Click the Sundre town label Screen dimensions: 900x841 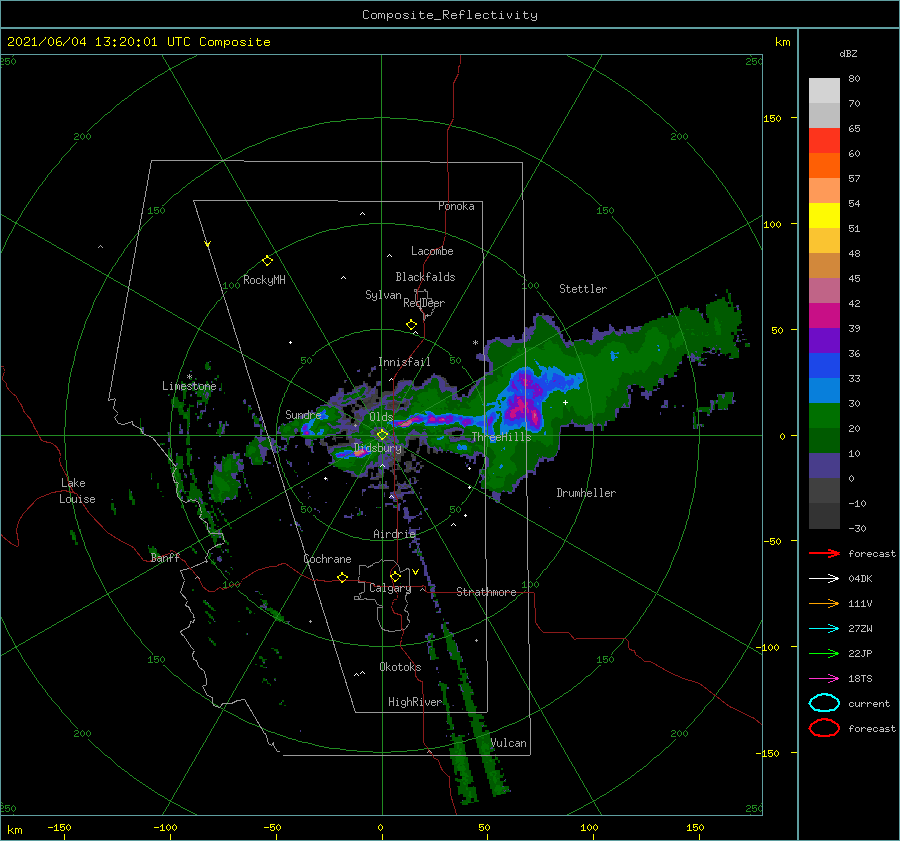(303, 414)
